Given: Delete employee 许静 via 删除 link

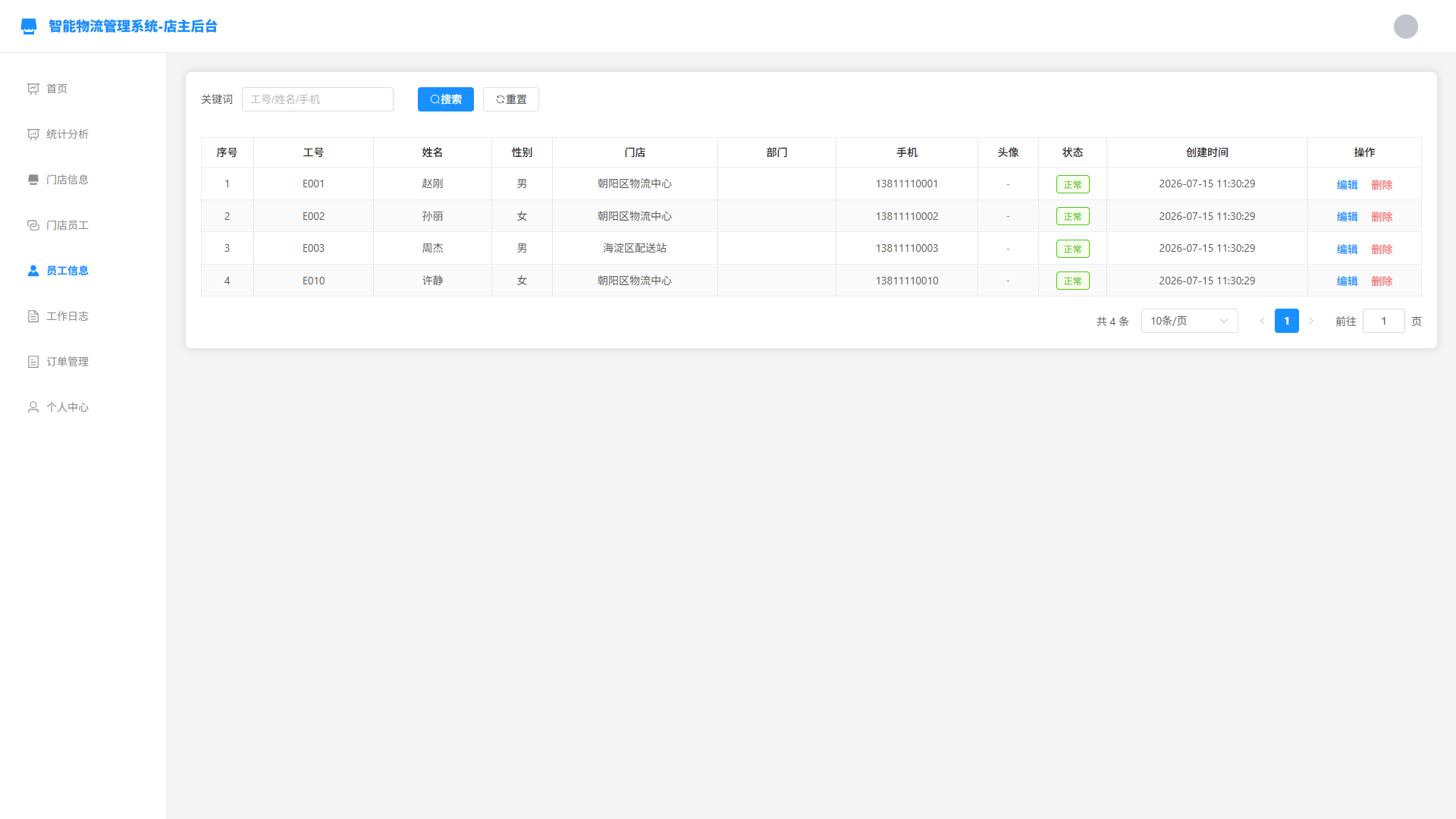Looking at the screenshot, I should coord(1382,281).
